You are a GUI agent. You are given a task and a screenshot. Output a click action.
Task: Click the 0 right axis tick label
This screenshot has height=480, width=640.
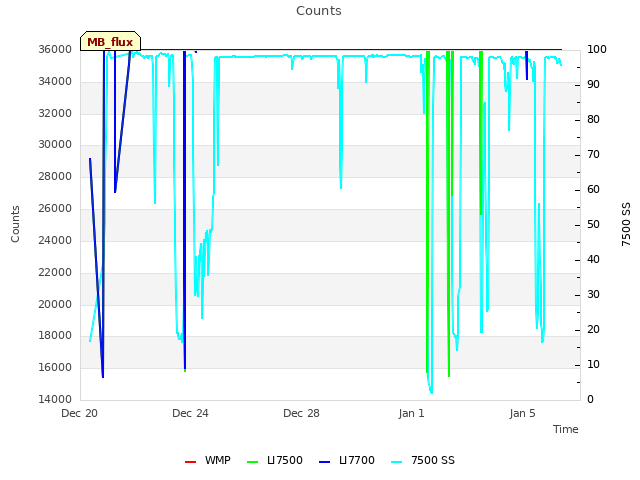pyautogui.click(x=590, y=400)
